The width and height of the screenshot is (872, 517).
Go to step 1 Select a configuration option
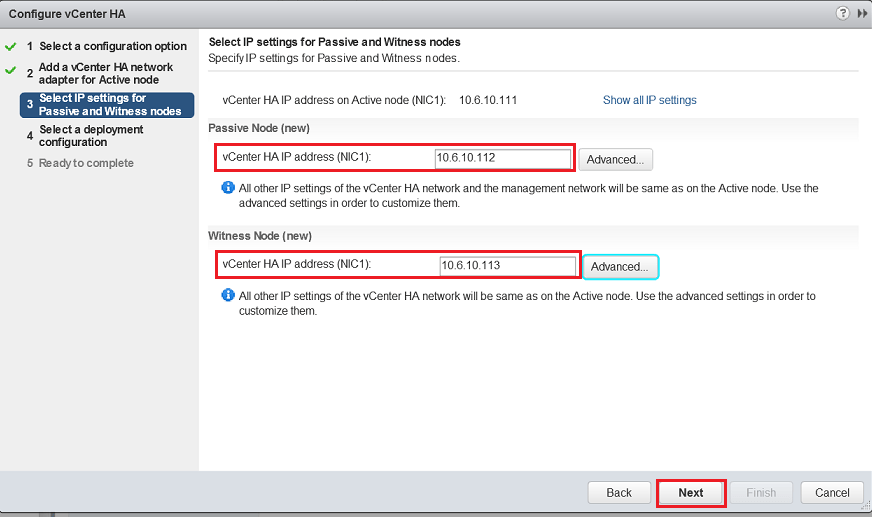pyautogui.click(x=112, y=46)
